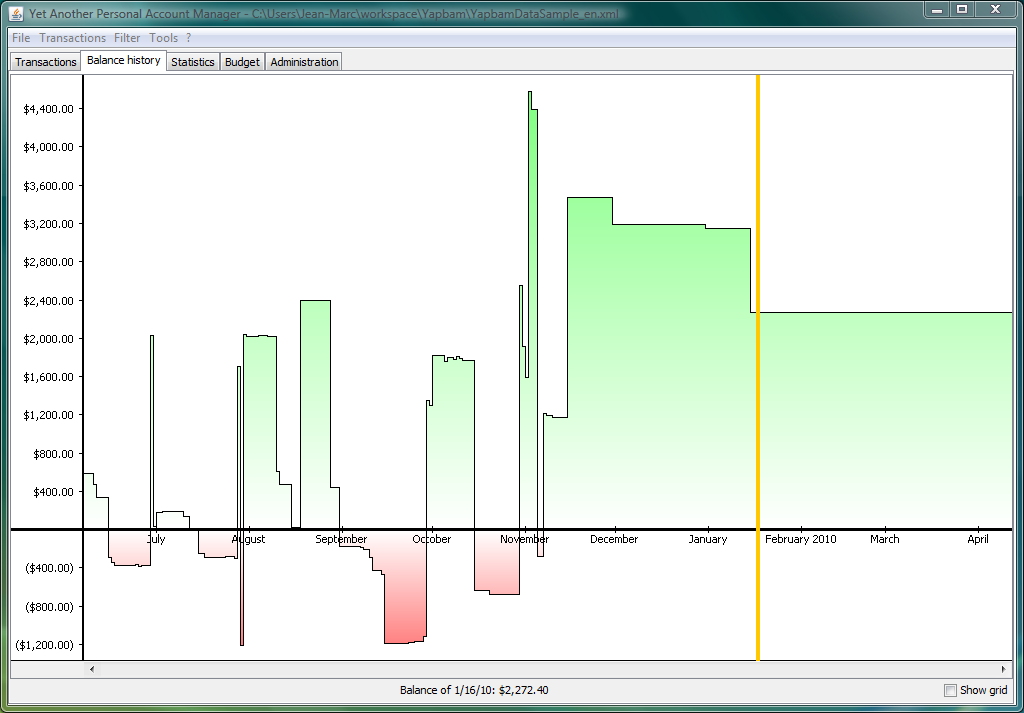
Task: Expand the Tools menu
Action: [163, 38]
